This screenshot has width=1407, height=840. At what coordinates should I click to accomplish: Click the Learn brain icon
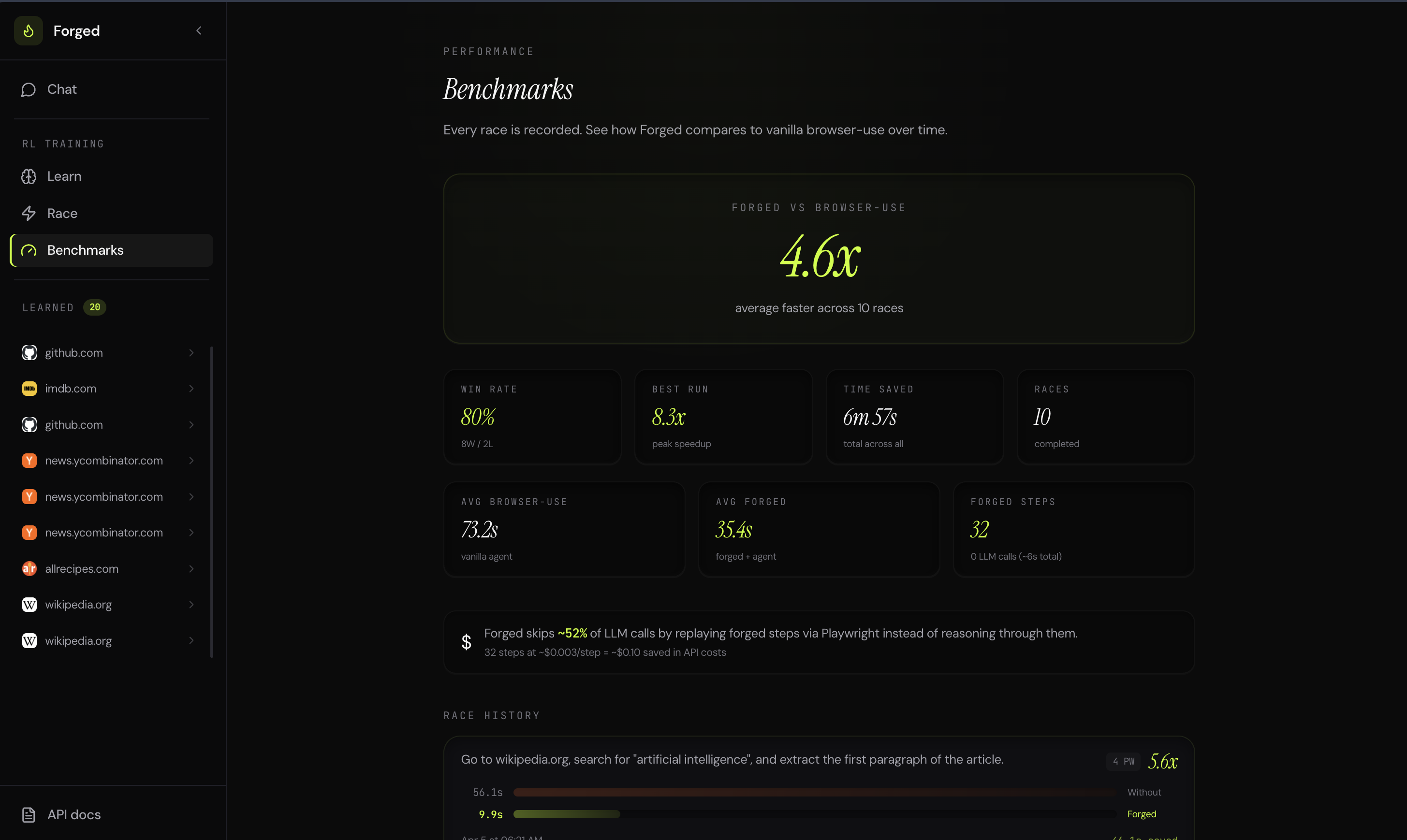(x=29, y=176)
